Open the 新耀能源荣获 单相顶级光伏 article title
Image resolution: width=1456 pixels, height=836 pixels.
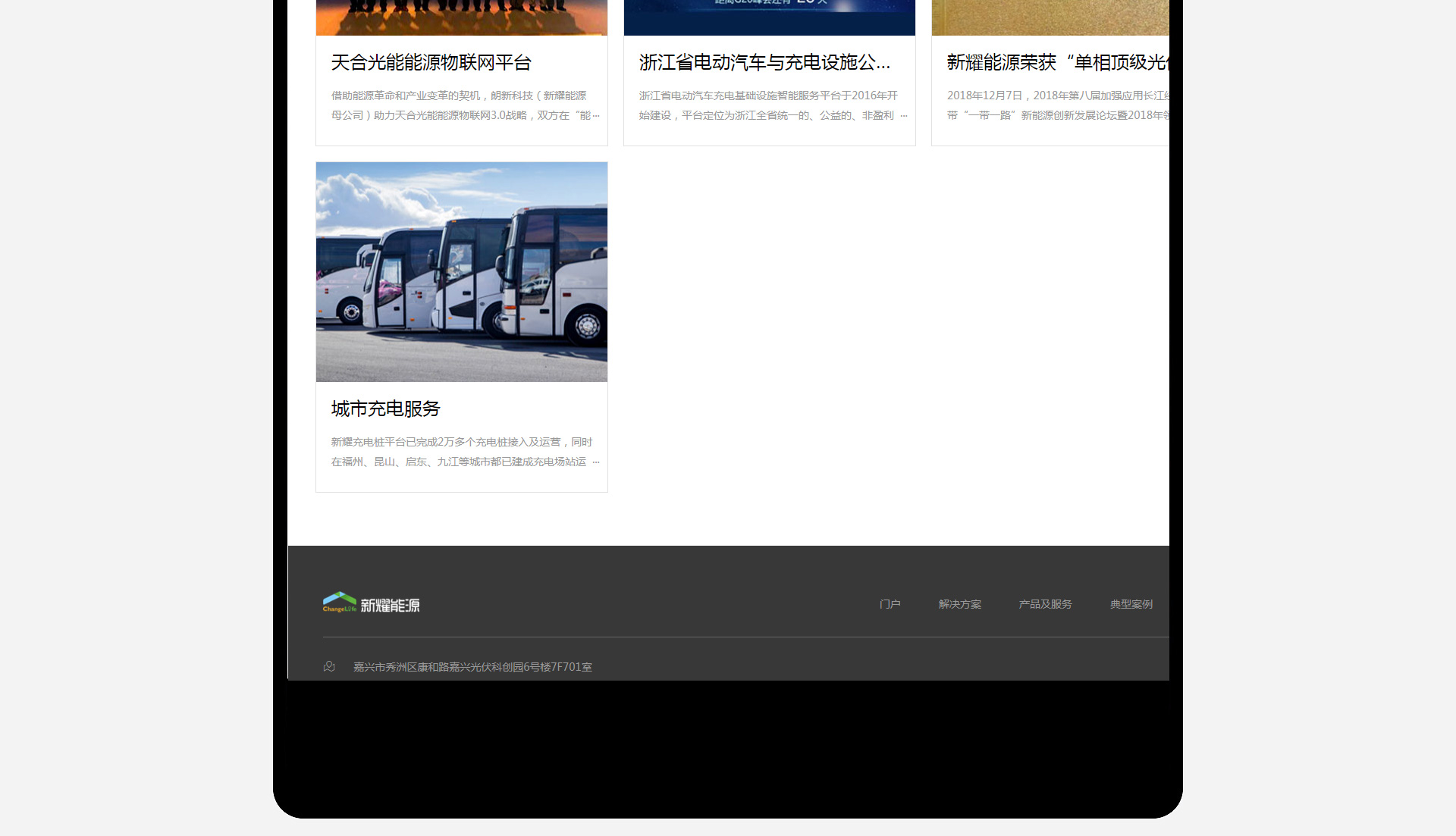[x=1058, y=63]
